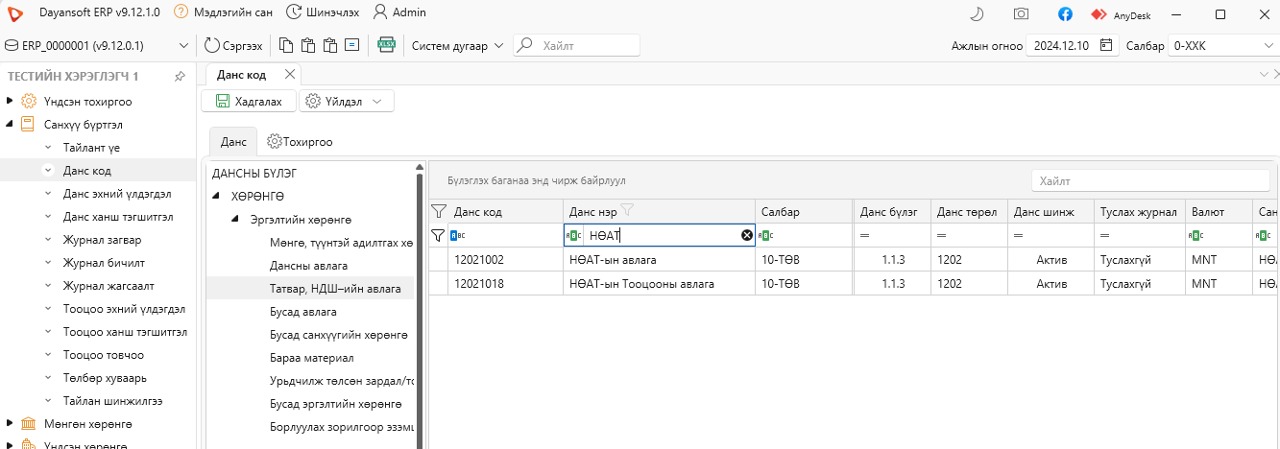This screenshot has height=449, width=1280.
Task: Click the top toolbar Хайлт search field
Action: 577,45
